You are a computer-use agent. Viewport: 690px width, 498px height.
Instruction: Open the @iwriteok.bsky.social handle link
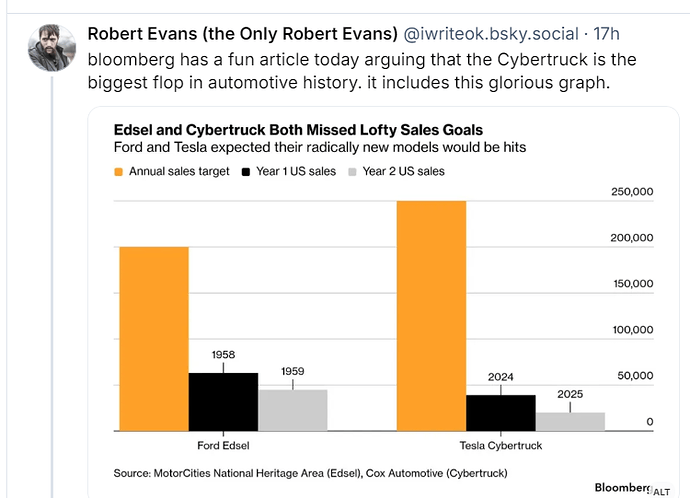491,34
